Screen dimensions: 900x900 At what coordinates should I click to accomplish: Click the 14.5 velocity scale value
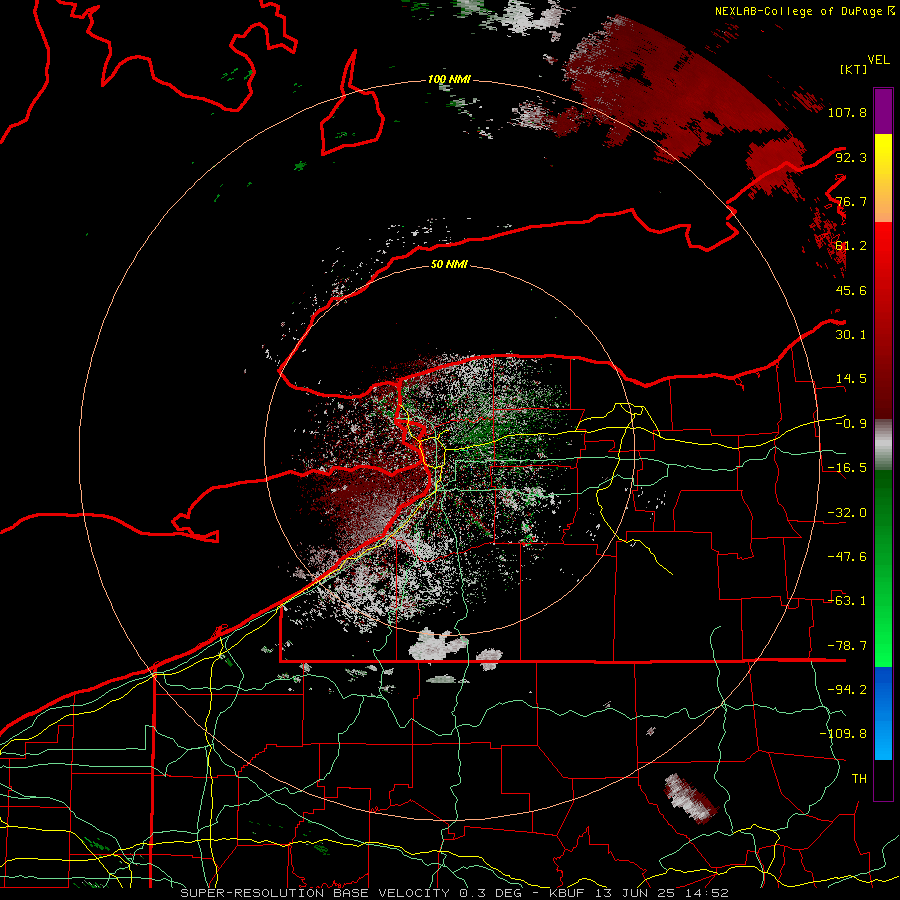click(851, 379)
